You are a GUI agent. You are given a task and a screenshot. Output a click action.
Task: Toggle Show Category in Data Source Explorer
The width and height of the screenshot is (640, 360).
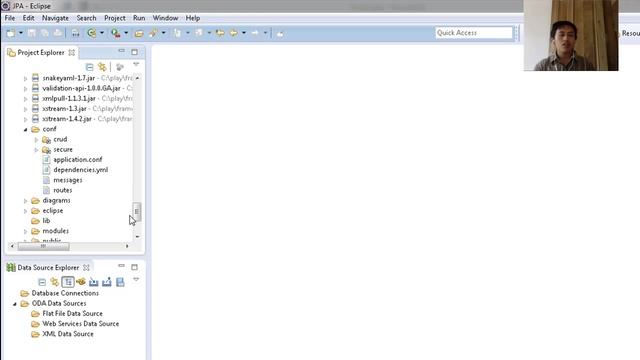[68, 282]
